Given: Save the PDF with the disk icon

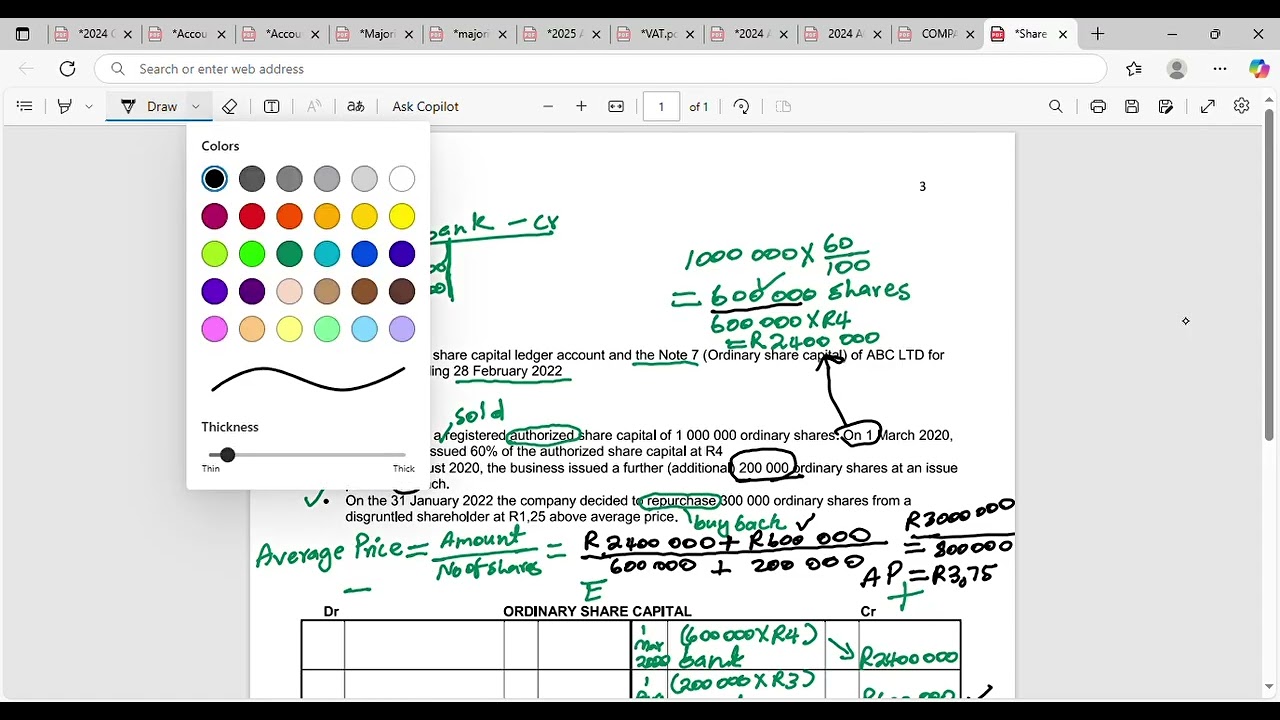Looking at the screenshot, I should pos(1132,106).
